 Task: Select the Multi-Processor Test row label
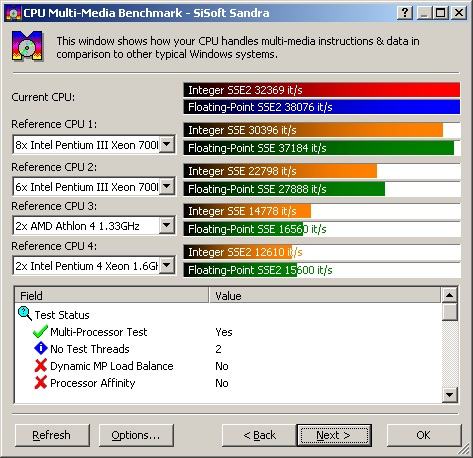(x=99, y=332)
